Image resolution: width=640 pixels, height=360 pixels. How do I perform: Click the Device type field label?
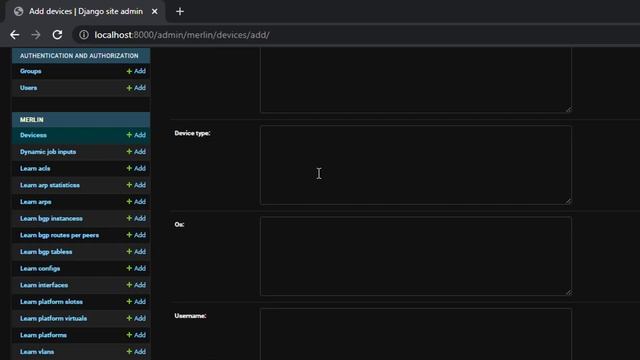coord(192,133)
